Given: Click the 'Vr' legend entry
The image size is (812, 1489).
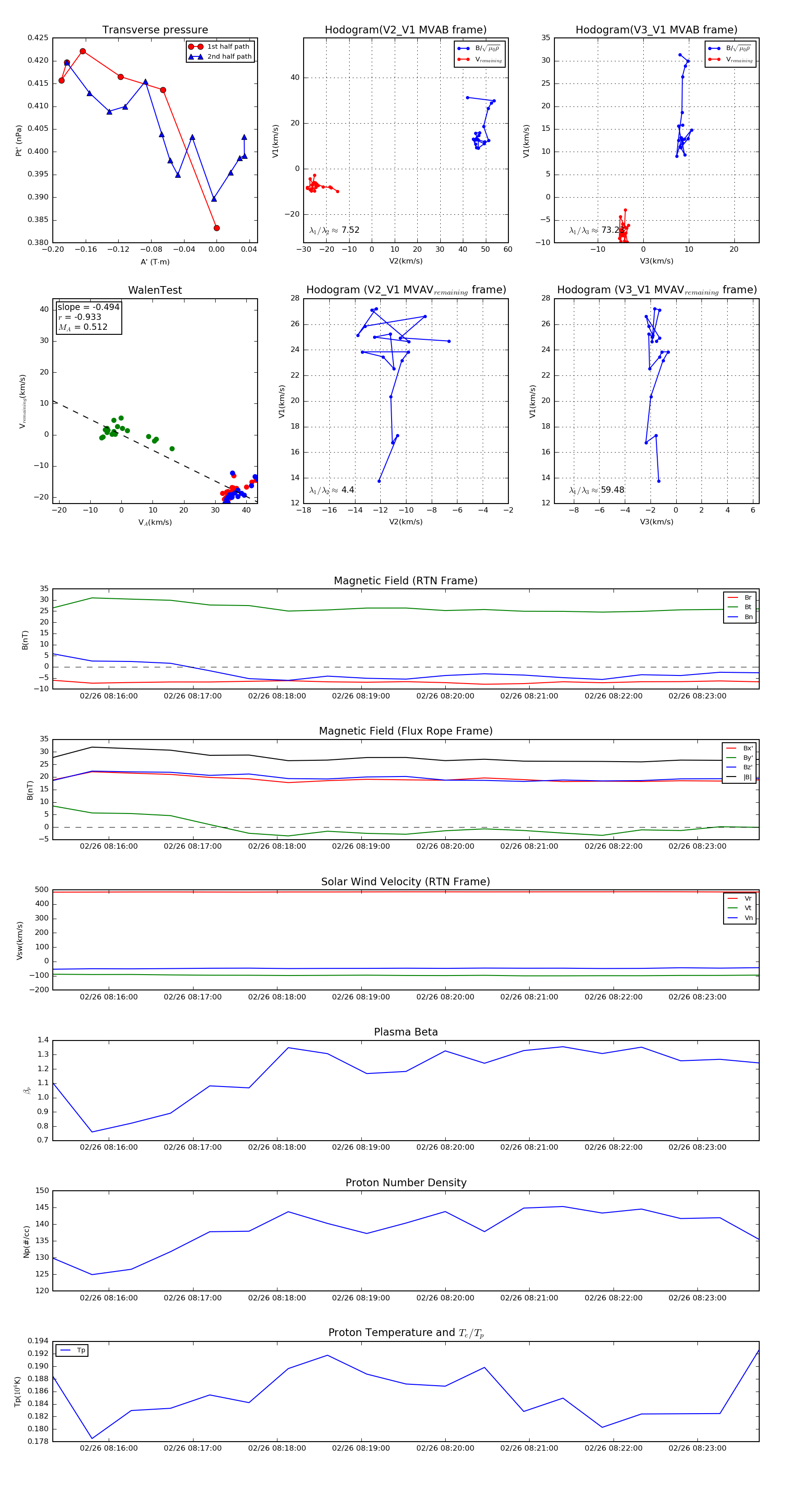Looking at the screenshot, I should pyautogui.click(x=740, y=898).
